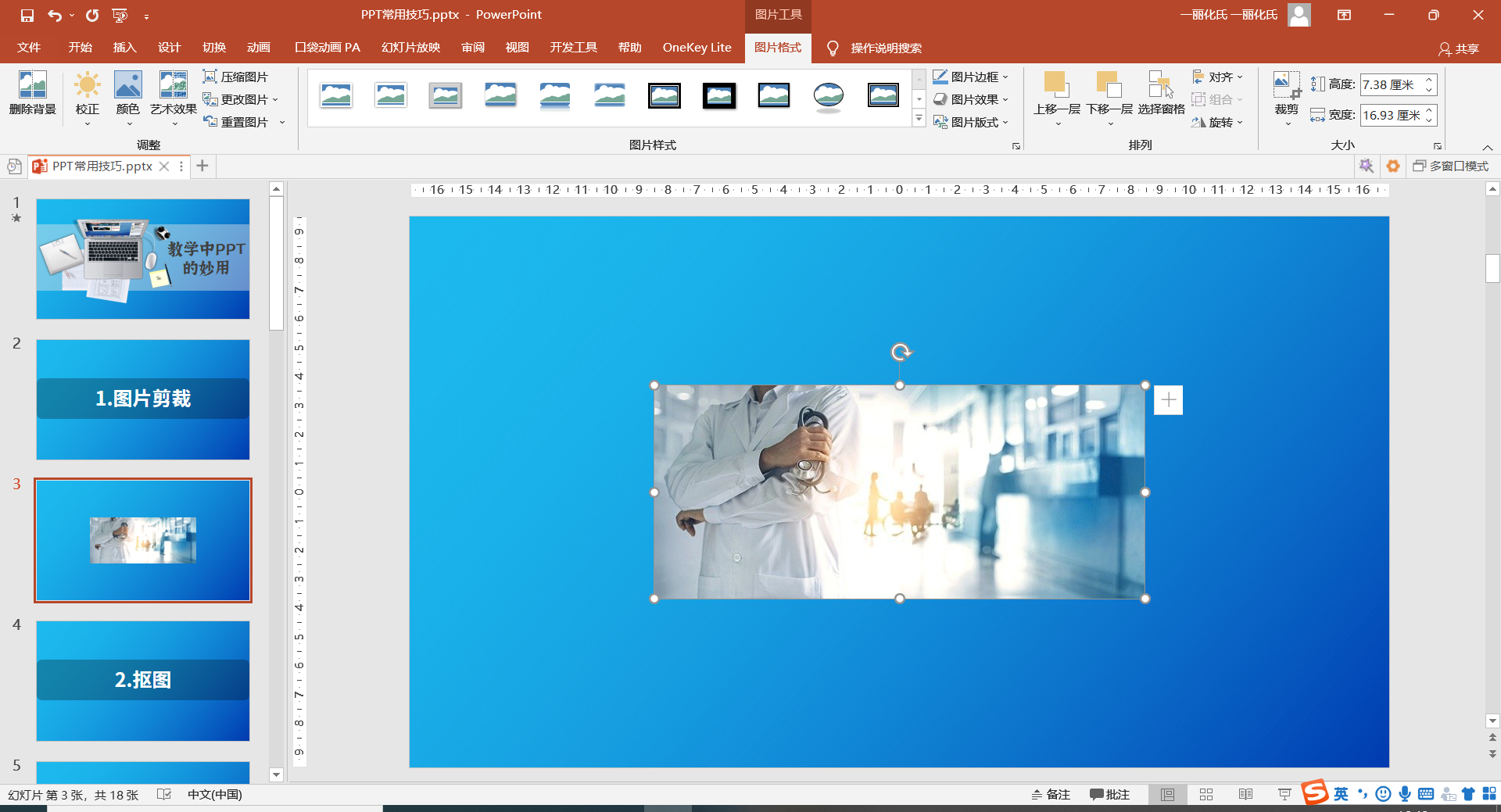Apply the first picture style thumbnail

pyautogui.click(x=336, y=95)
